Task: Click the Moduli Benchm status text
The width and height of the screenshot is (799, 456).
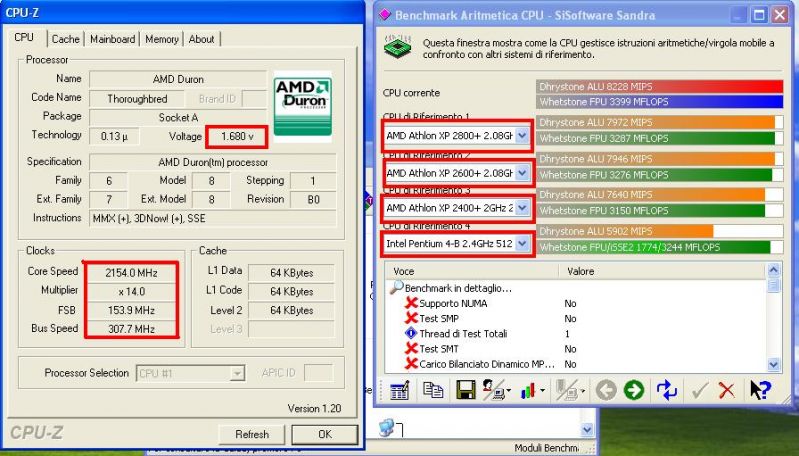Action: tap(546, 448)
